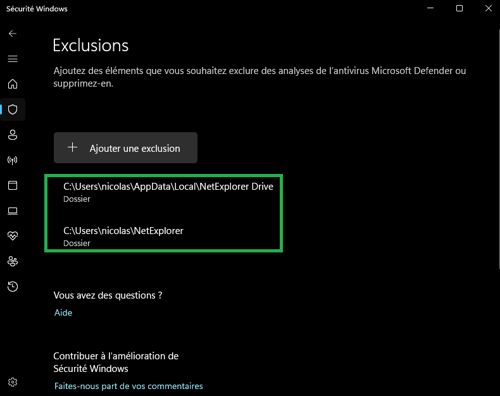Select the AppData\Local\NetExplorer Drive exclusion
Screen dimensions: 500x396
(168, 192)
